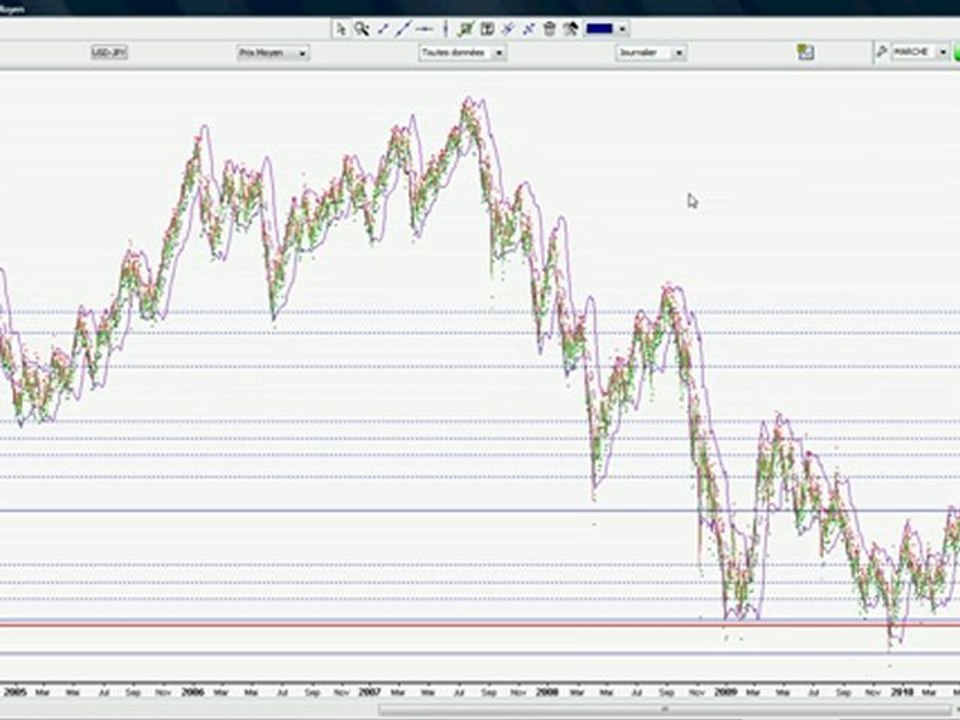
Task: Click the 2008 year label on axis
Action: [x=547, y=692]
